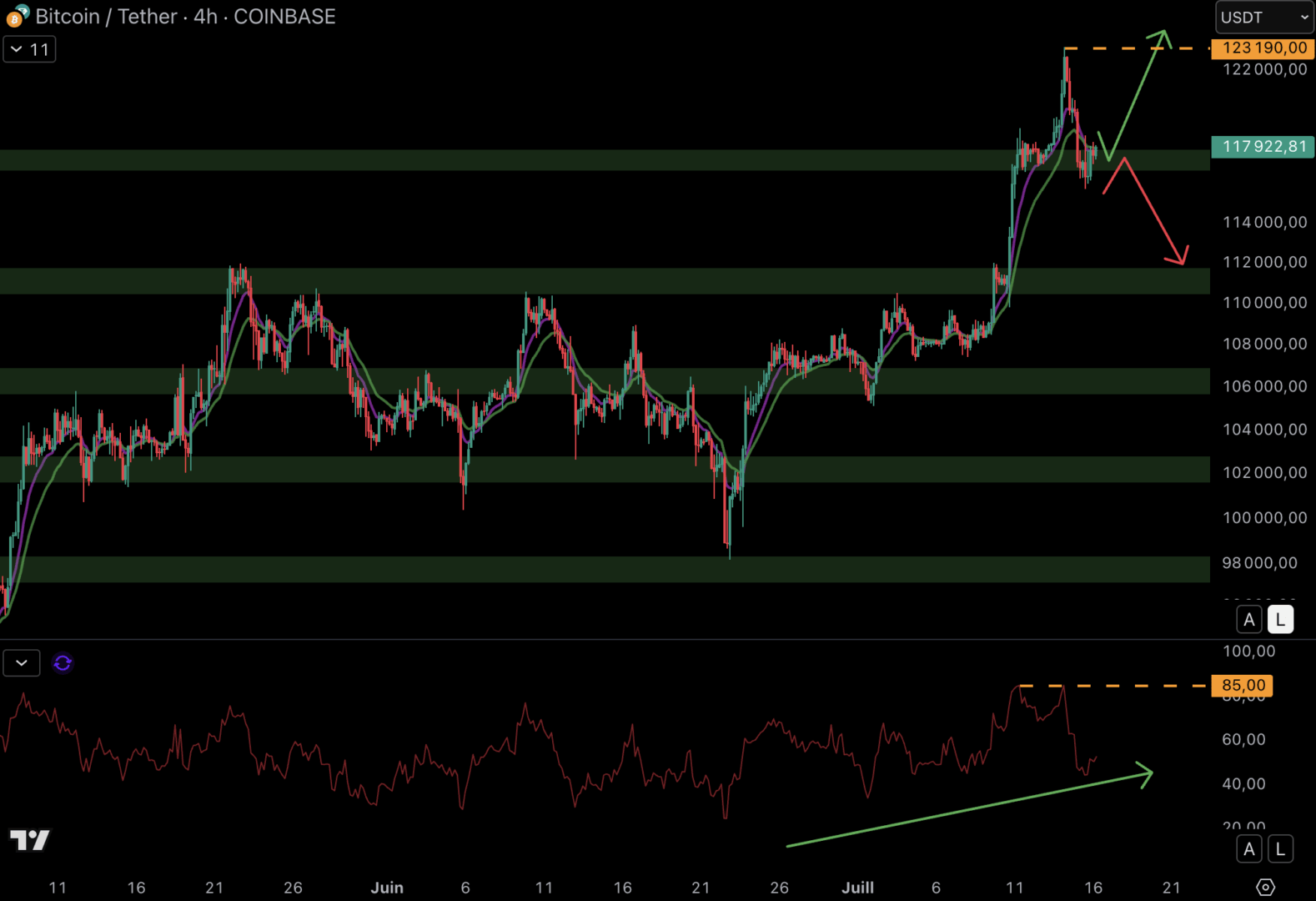Click the 108 000,00 price axis label
This screenshot has height=901, width=1316.
click(x=1264, y=344)
